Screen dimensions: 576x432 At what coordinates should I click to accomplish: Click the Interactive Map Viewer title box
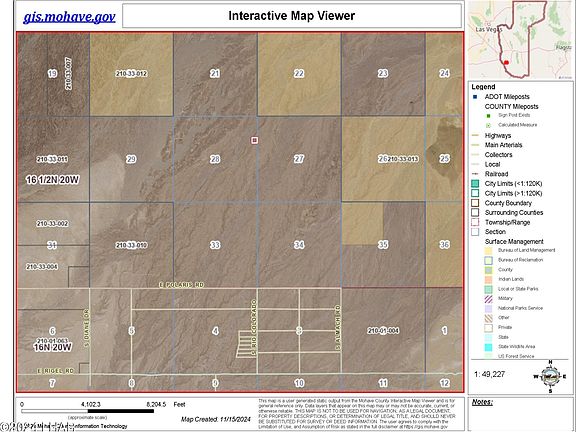tap(292, 16)
